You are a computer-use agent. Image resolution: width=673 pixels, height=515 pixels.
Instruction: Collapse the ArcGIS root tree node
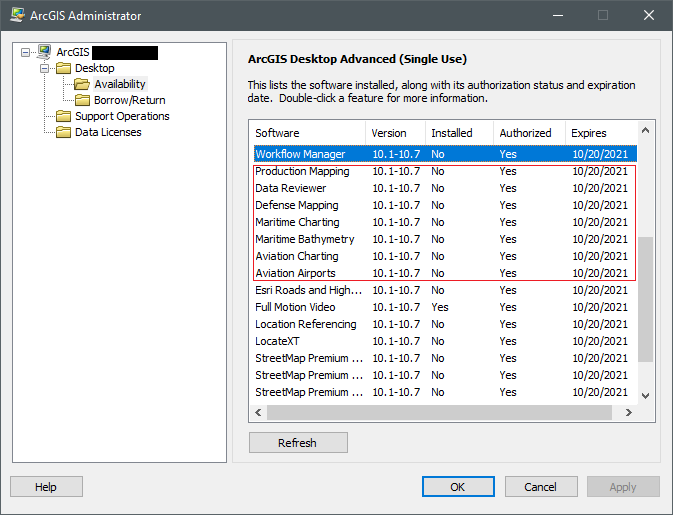click(x=25, y=52)
